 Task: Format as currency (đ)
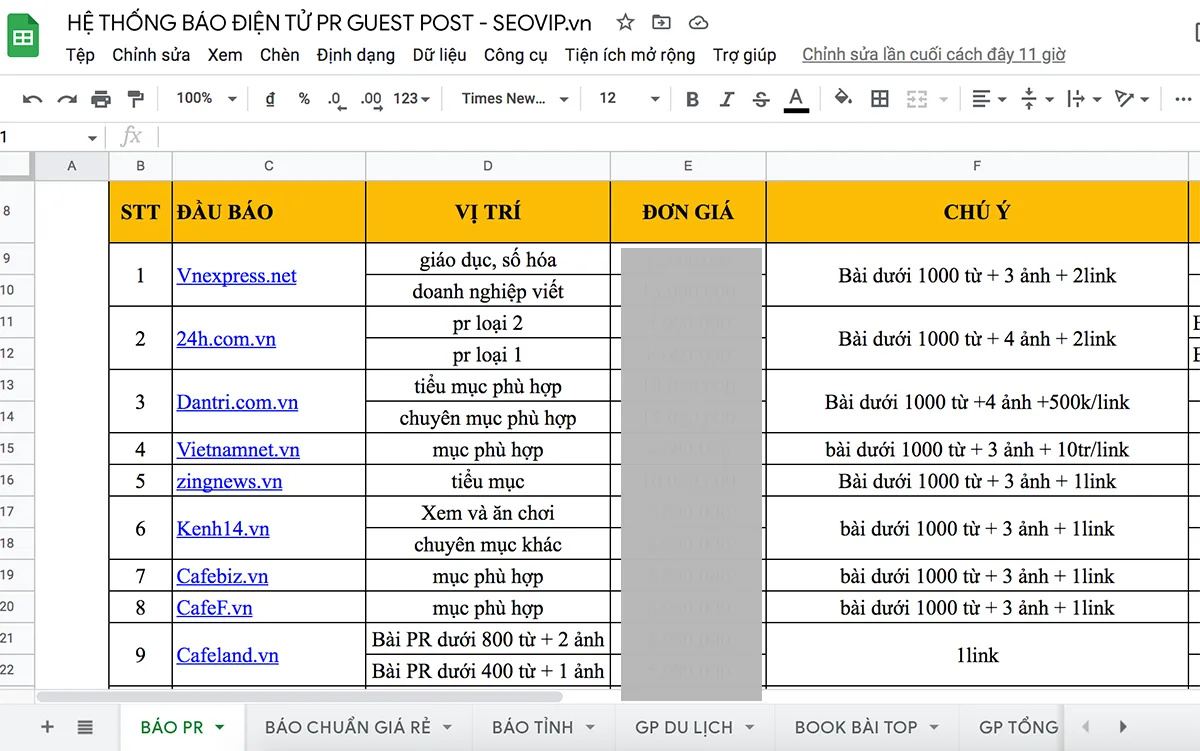click(270, 99)
